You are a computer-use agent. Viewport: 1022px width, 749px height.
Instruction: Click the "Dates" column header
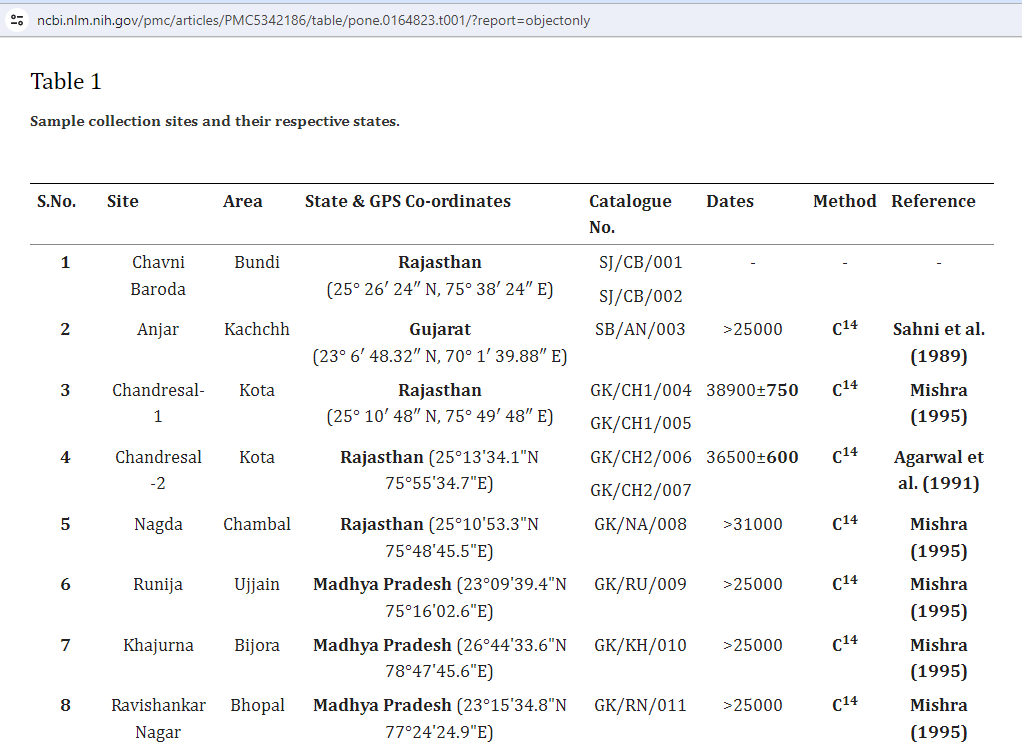[x=730, y=201]
